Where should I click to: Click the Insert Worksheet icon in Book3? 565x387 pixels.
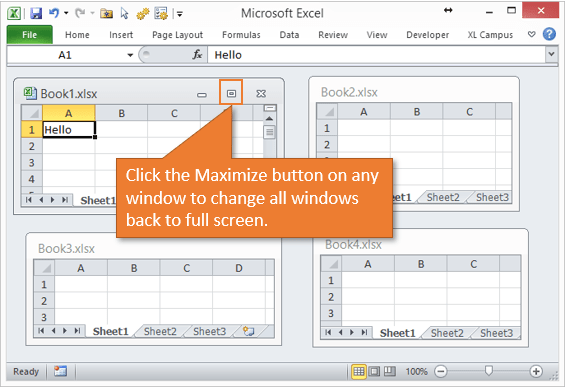tap(248, 331)
